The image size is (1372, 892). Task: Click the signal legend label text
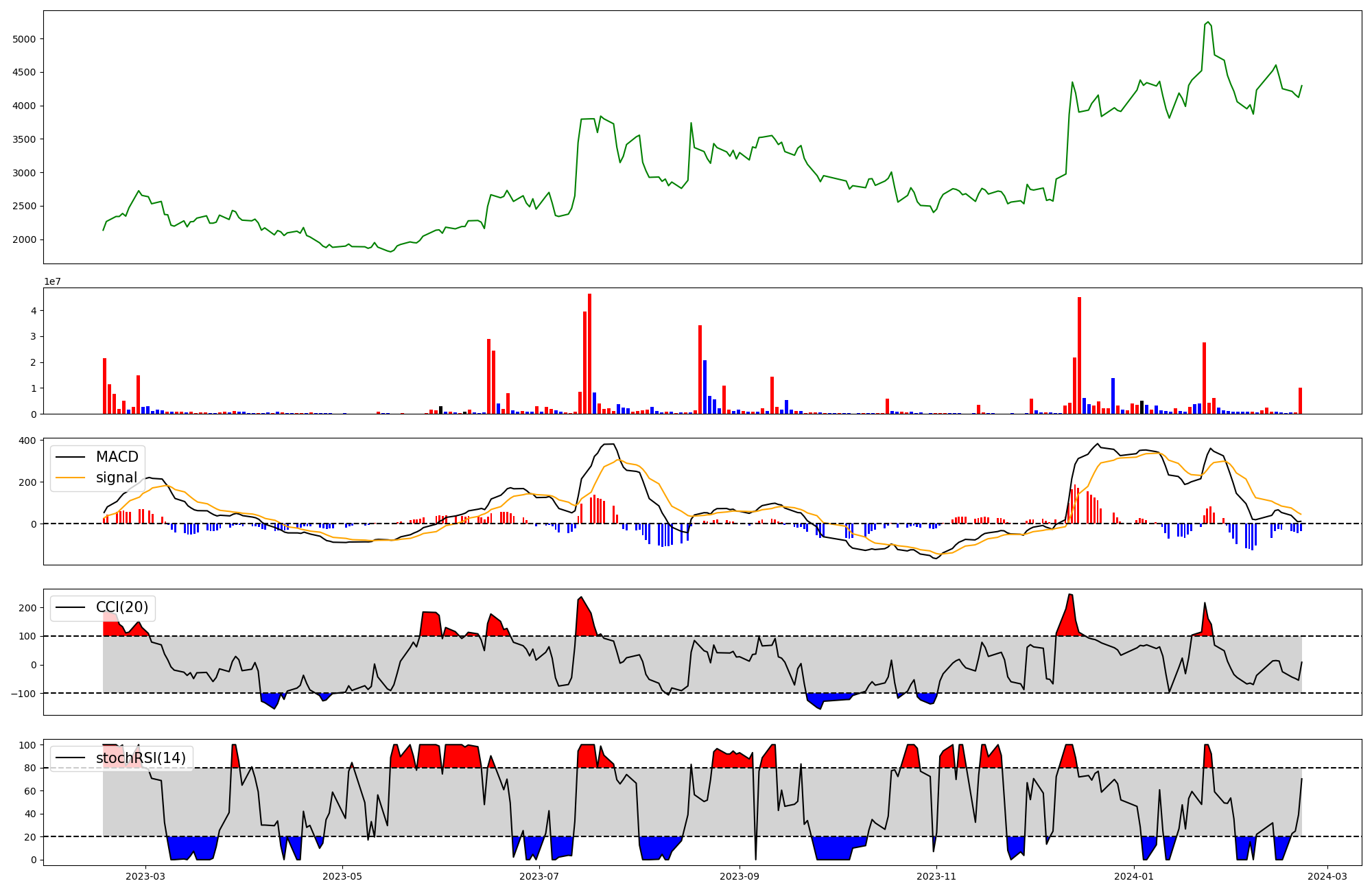pyautogui.click(x=116, y=478)
